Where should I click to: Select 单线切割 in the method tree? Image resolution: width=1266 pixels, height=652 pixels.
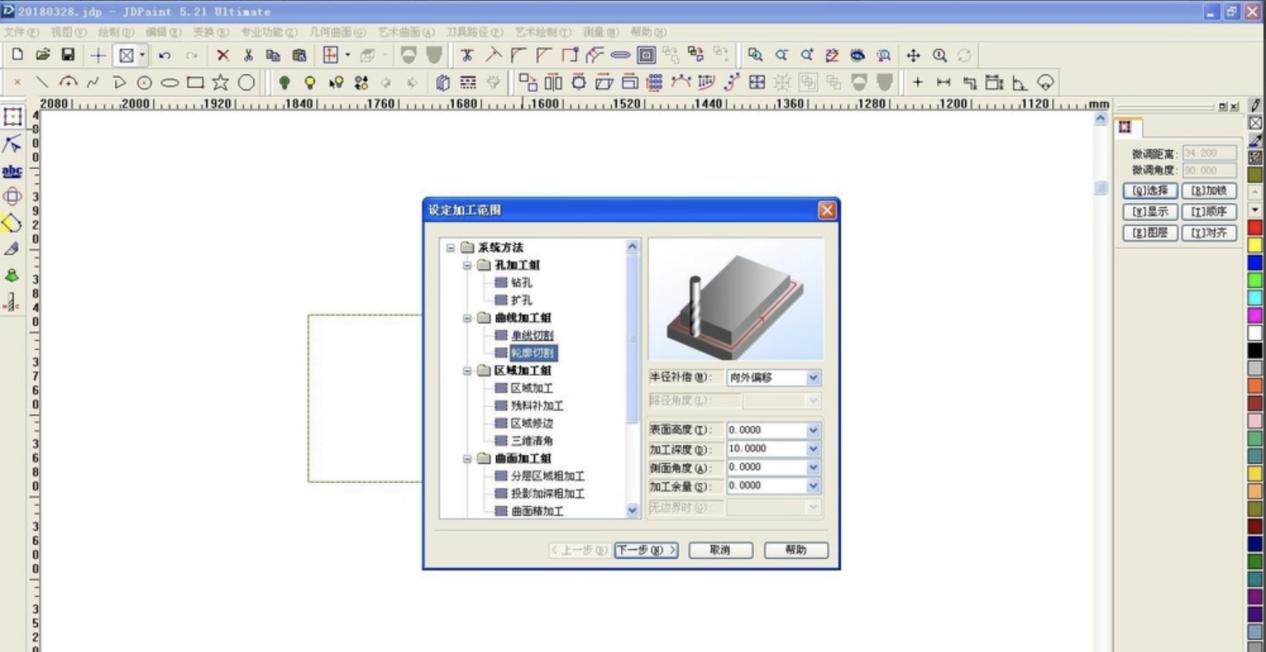pyautogui.click(x=532, y=335)
